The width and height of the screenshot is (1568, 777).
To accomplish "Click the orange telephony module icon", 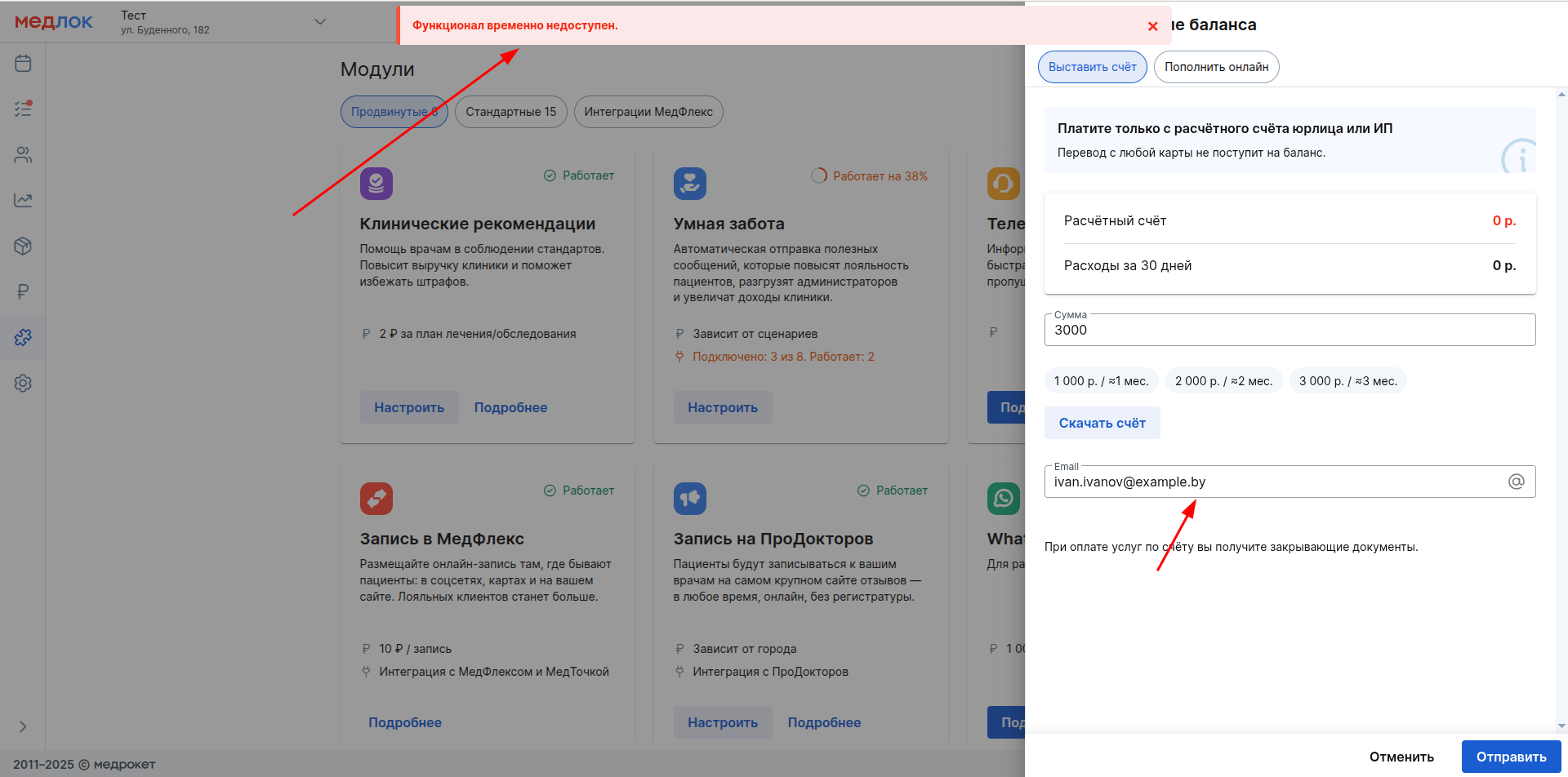I will click(x=1004, y=184).
